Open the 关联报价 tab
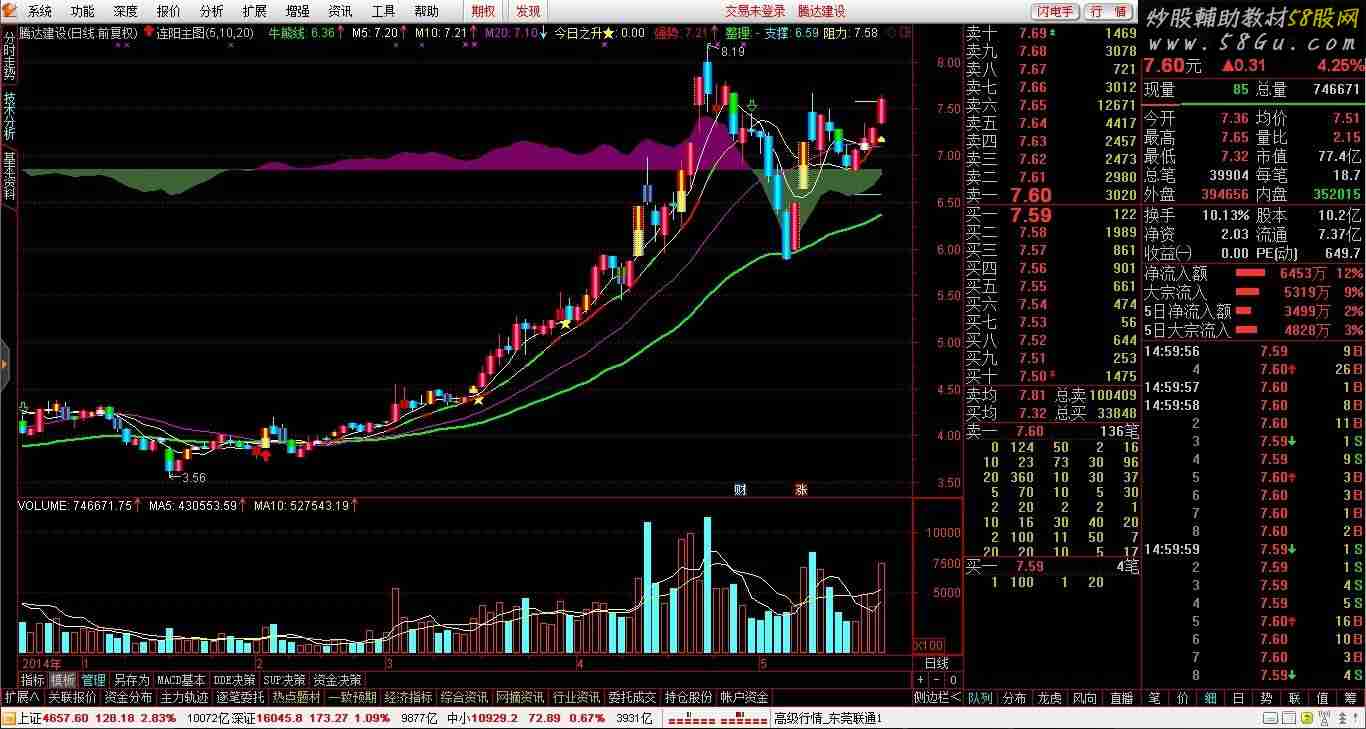1366x729 pixels. coord(72,697)
